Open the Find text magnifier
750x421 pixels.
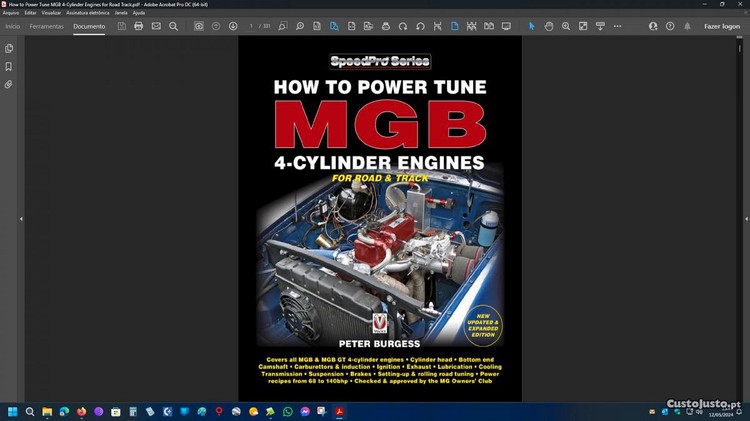(173, 26)
